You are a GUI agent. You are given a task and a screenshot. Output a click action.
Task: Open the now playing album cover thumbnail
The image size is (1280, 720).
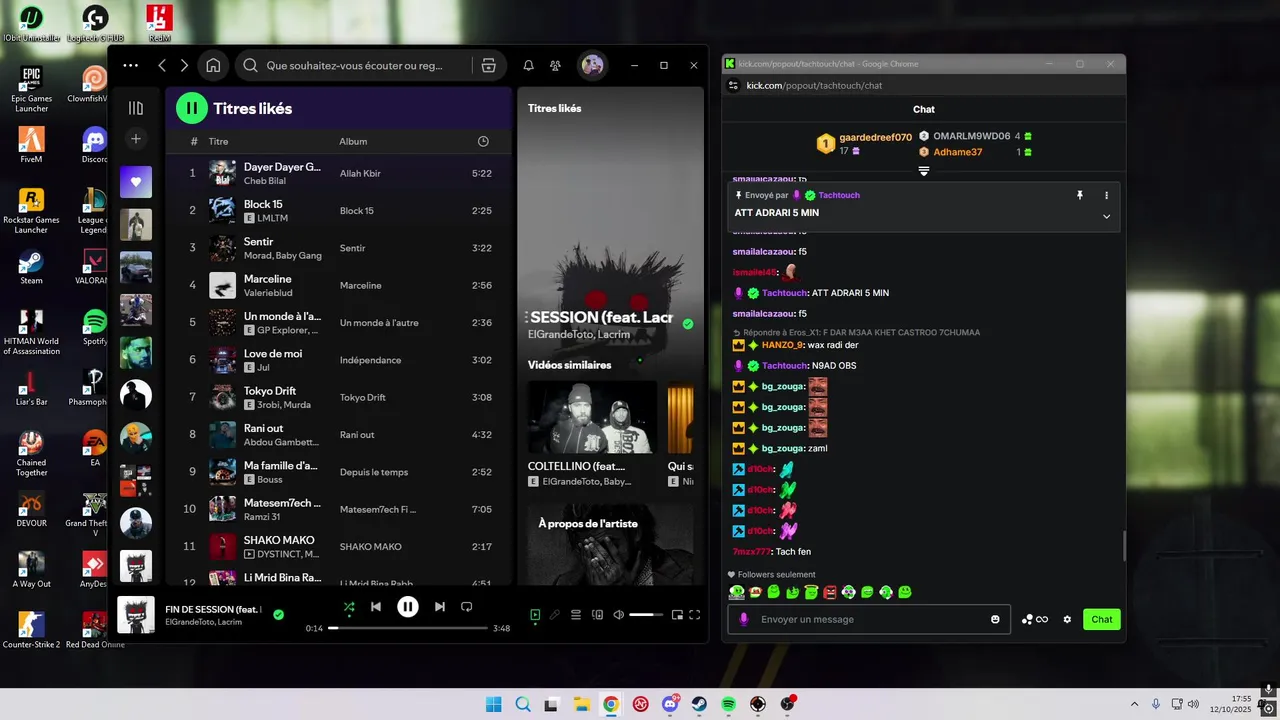click(x=136, y=615)
